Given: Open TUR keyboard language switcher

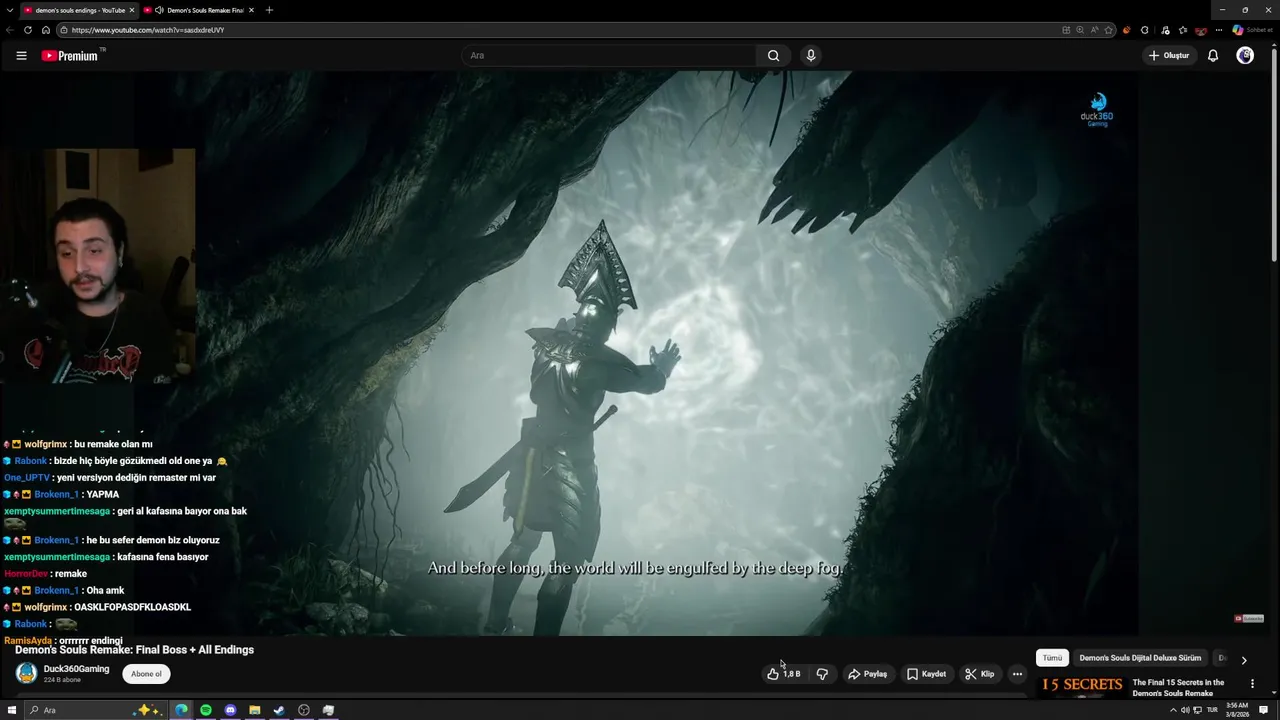Looking at the screenshot, I should (x=1212, y=710).
